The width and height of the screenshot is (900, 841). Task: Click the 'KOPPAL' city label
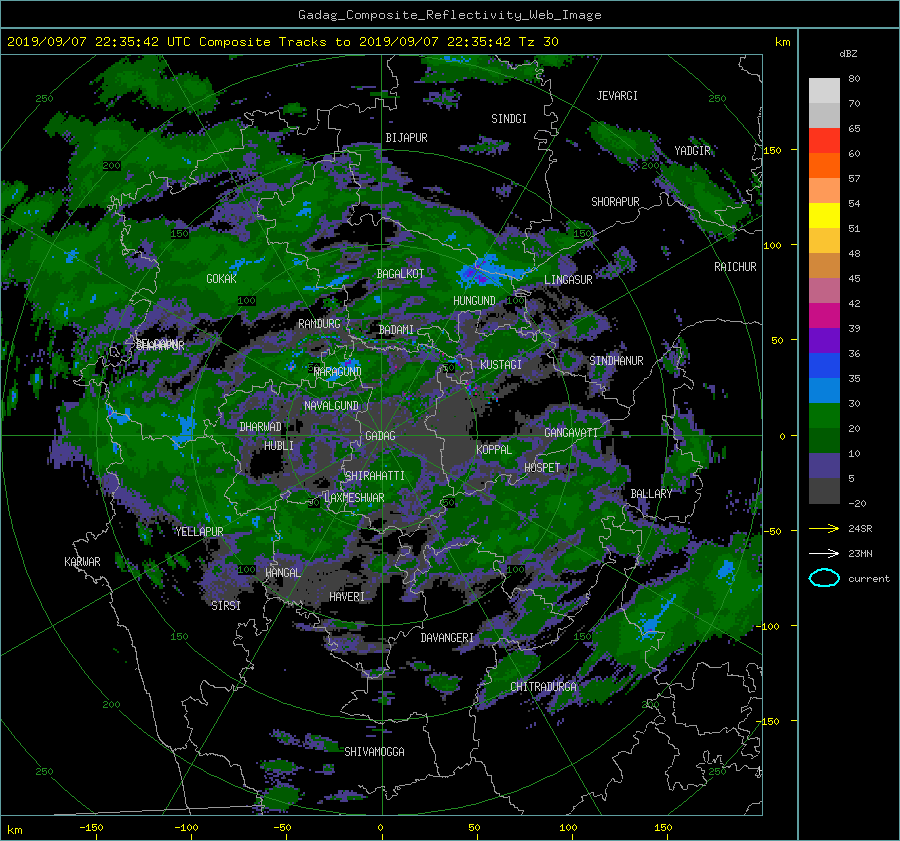[494, 450]
